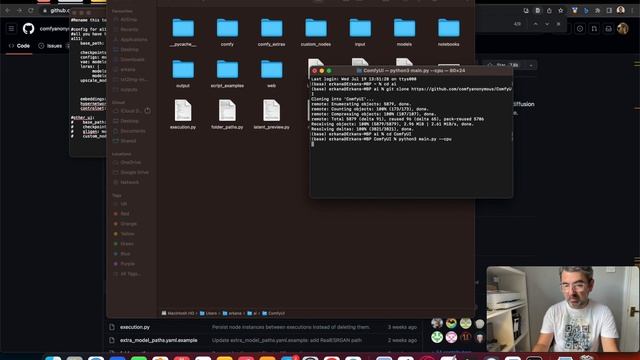Go to next find match
Image resolution: width=640 pixels, height=360 pixels.
click(547, 24)
